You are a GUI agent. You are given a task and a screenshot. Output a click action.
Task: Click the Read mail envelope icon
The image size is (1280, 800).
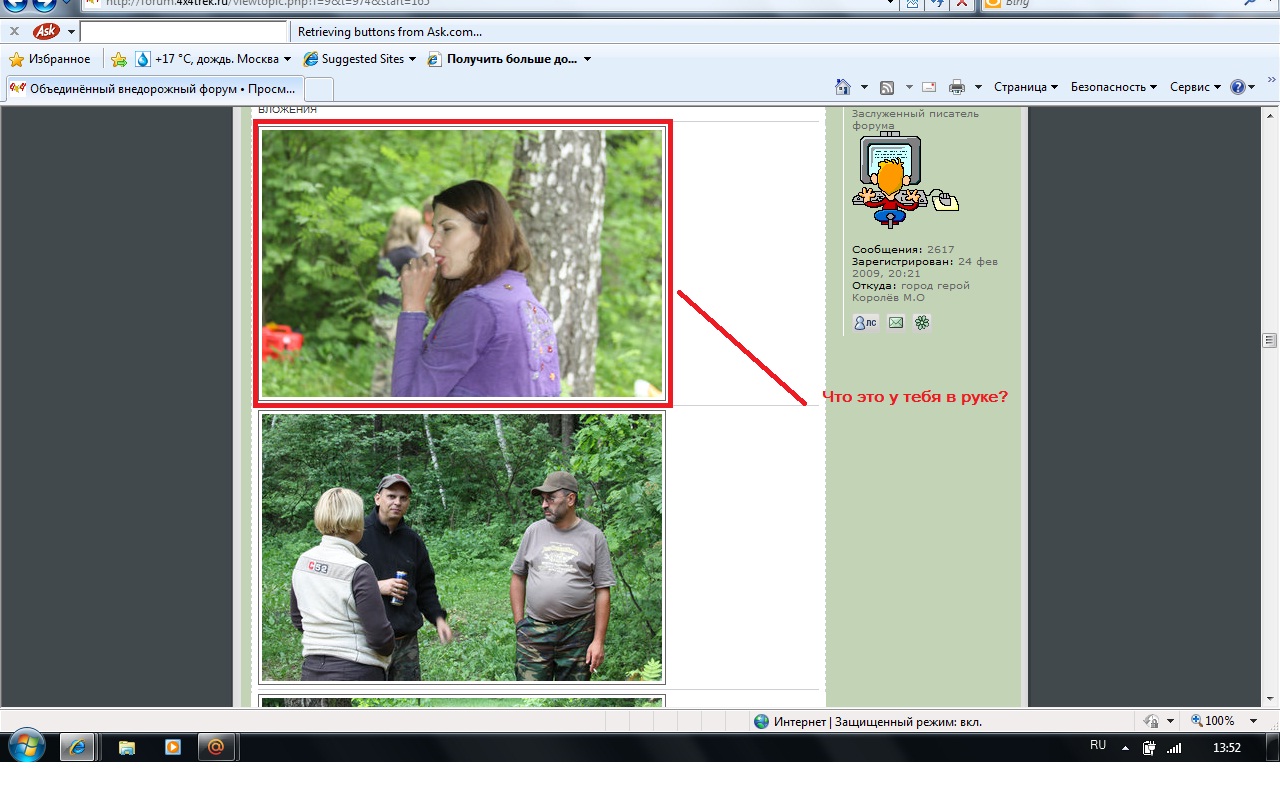coord(929,87)
